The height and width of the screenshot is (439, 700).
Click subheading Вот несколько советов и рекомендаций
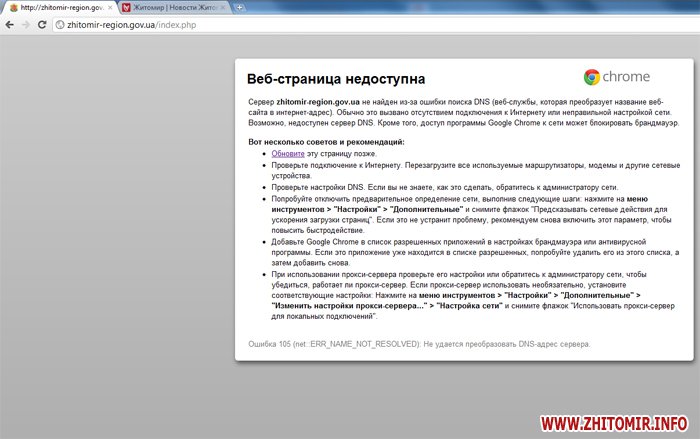point(326,142)
